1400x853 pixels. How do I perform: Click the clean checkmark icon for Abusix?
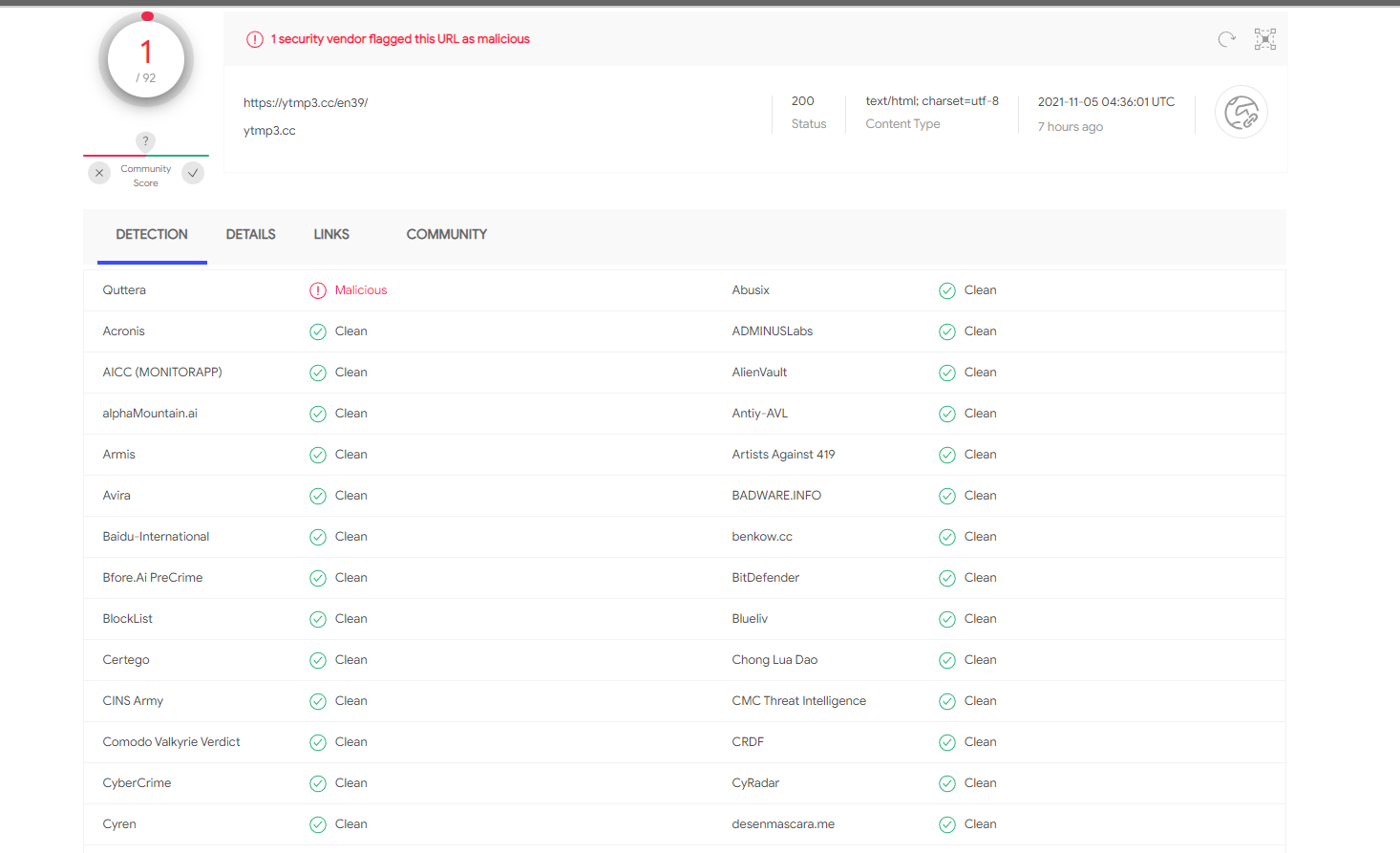(947, 290)
